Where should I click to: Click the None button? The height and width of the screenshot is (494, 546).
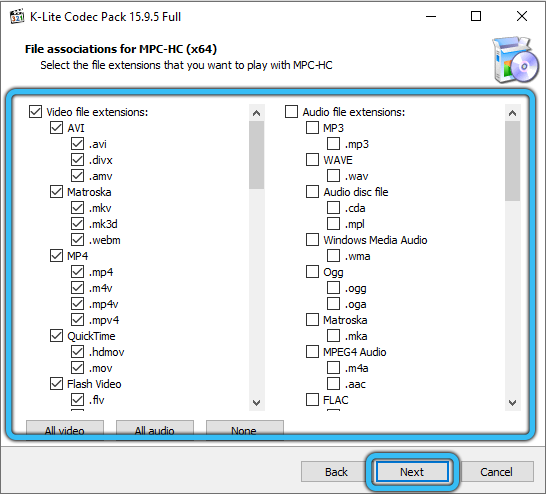pos(245,430)
